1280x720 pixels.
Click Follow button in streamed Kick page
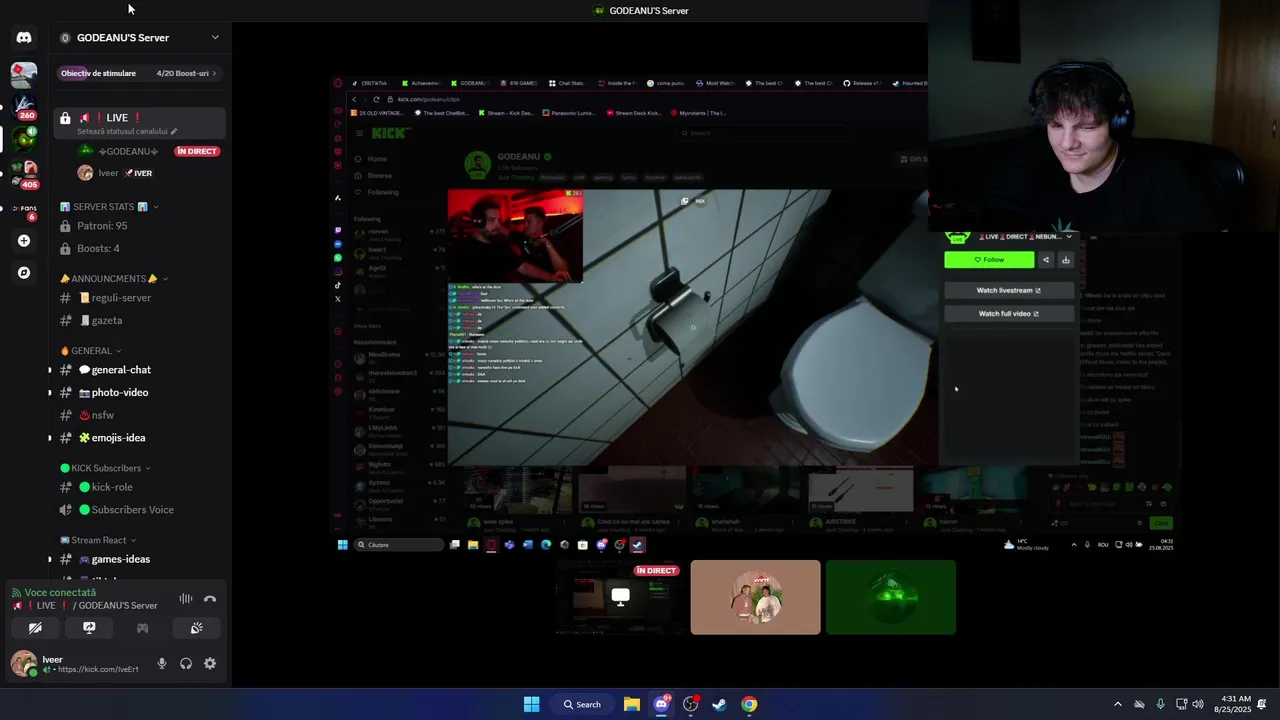tap(989, 260)
